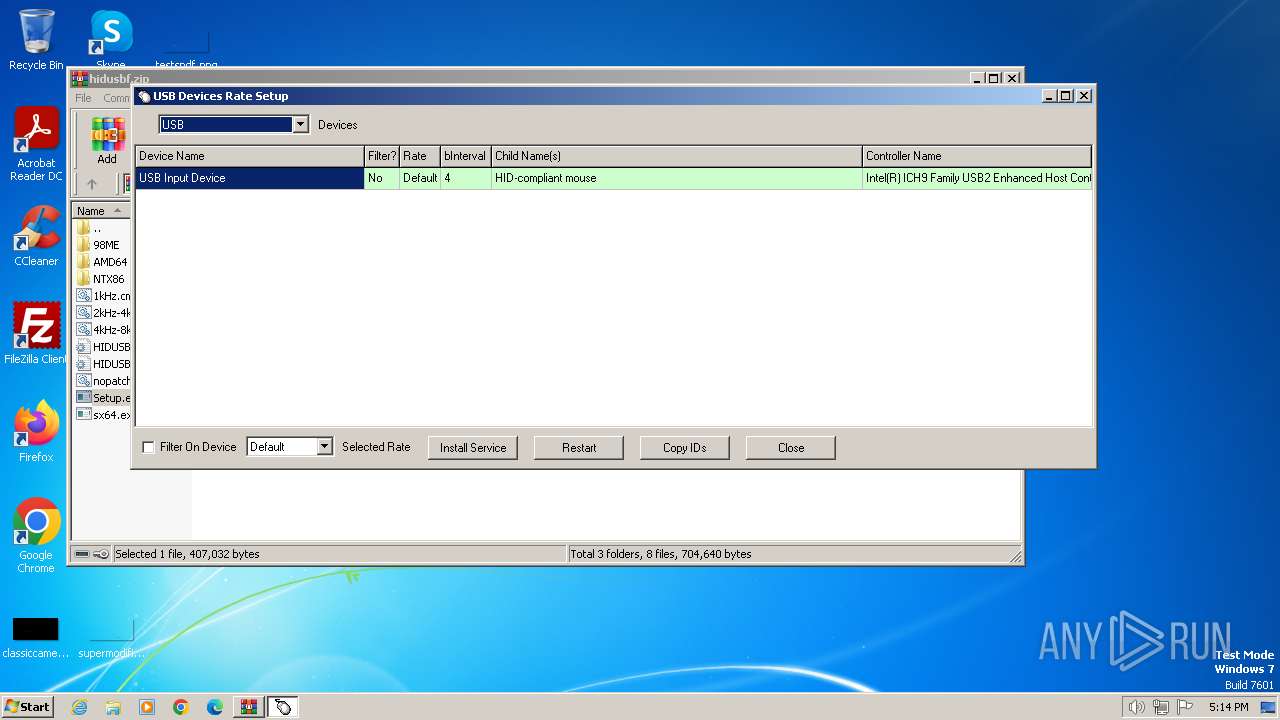
Task: Select the 1kHz.cmd file in WinRAR
Action: pyautogui.click(x=103, y=296)
